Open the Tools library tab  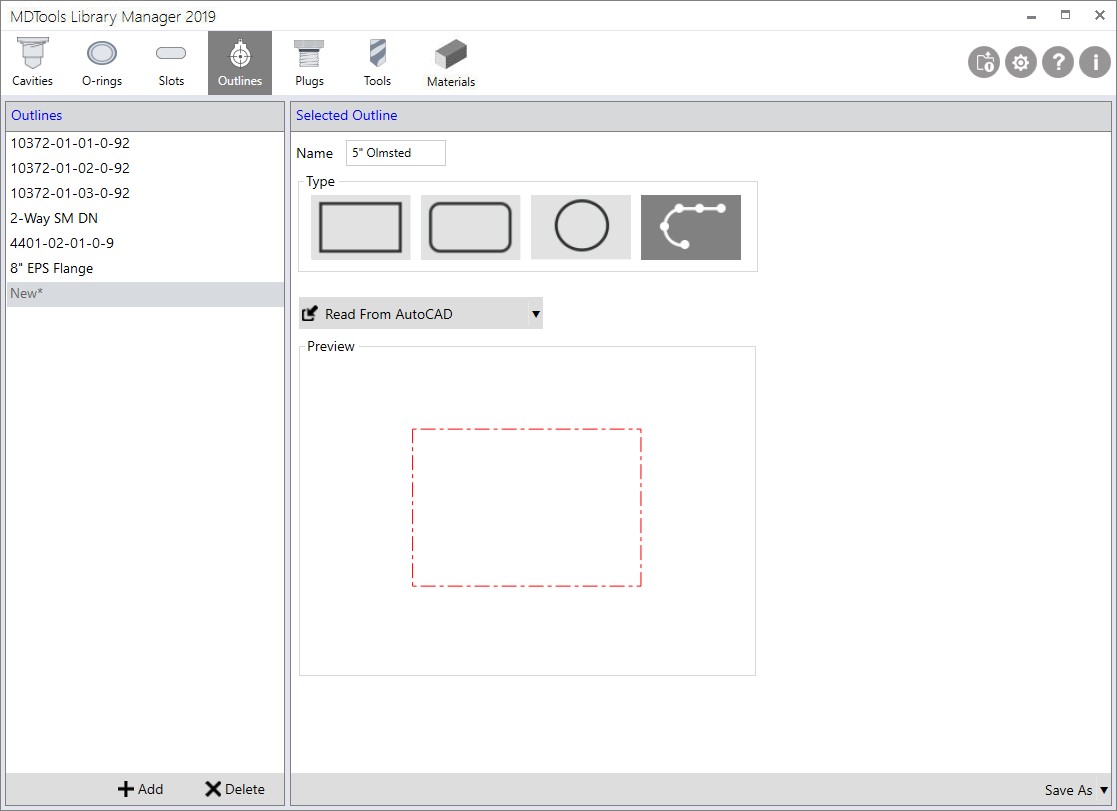tap(378, 63)
